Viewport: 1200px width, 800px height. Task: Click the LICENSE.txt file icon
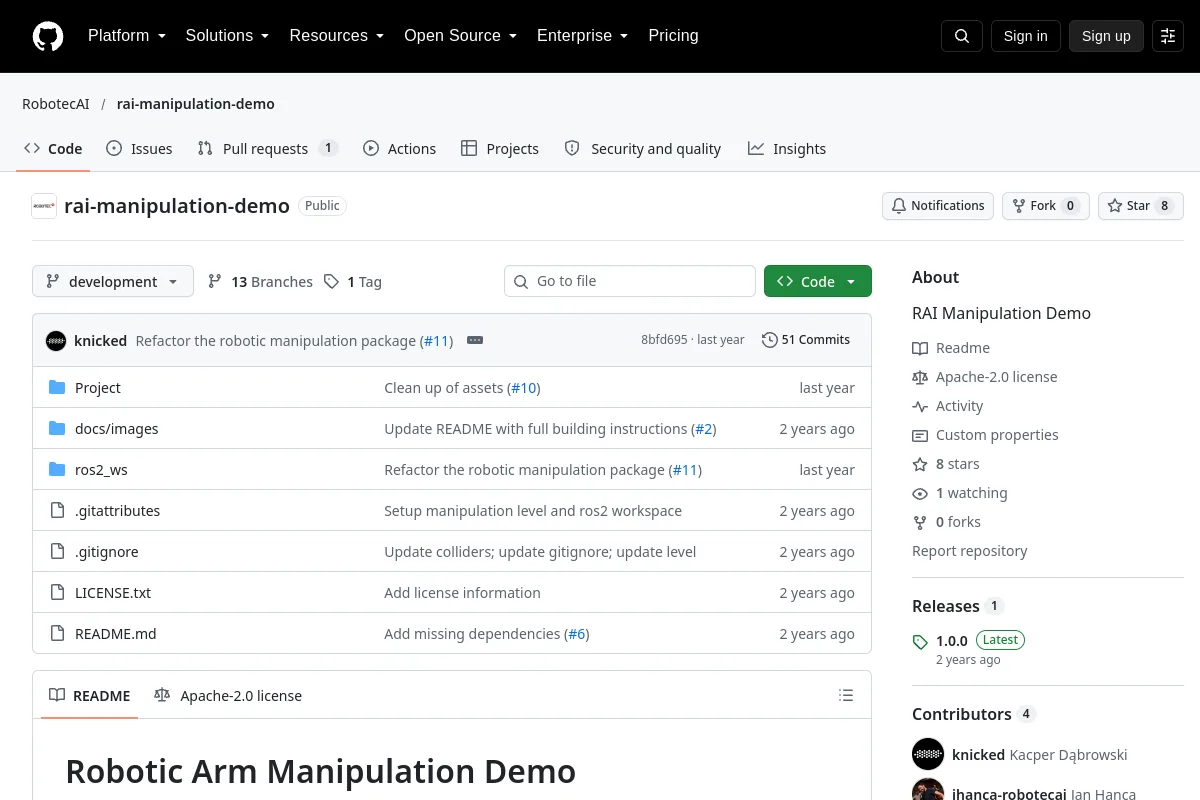[x=57, y=593]
